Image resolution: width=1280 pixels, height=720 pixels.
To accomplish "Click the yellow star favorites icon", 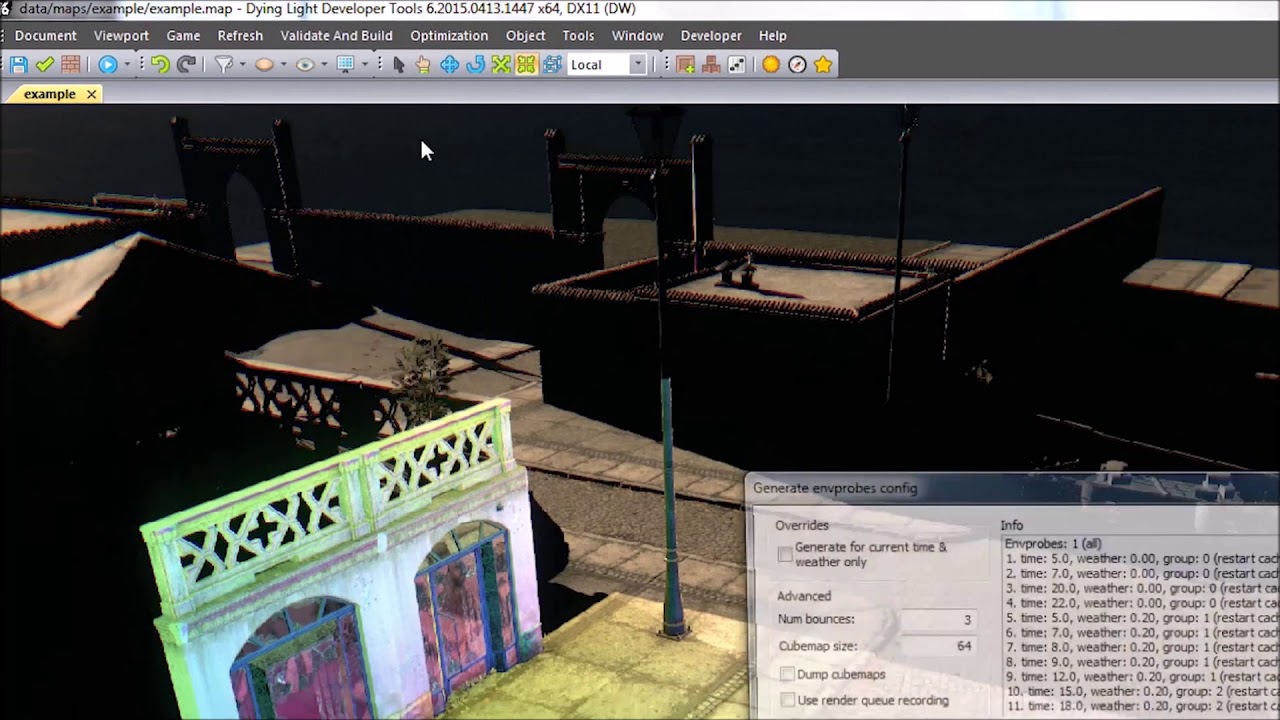I will (x=823, y=65).
